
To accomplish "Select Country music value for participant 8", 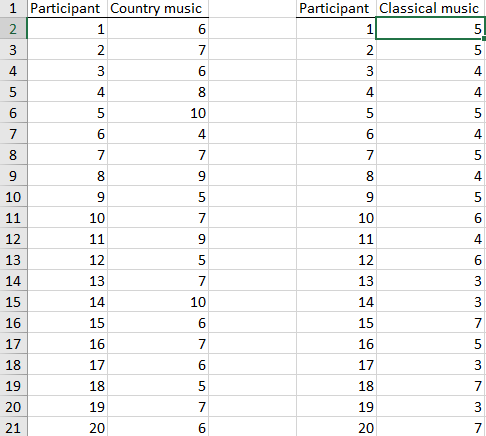I will point(158,176).
